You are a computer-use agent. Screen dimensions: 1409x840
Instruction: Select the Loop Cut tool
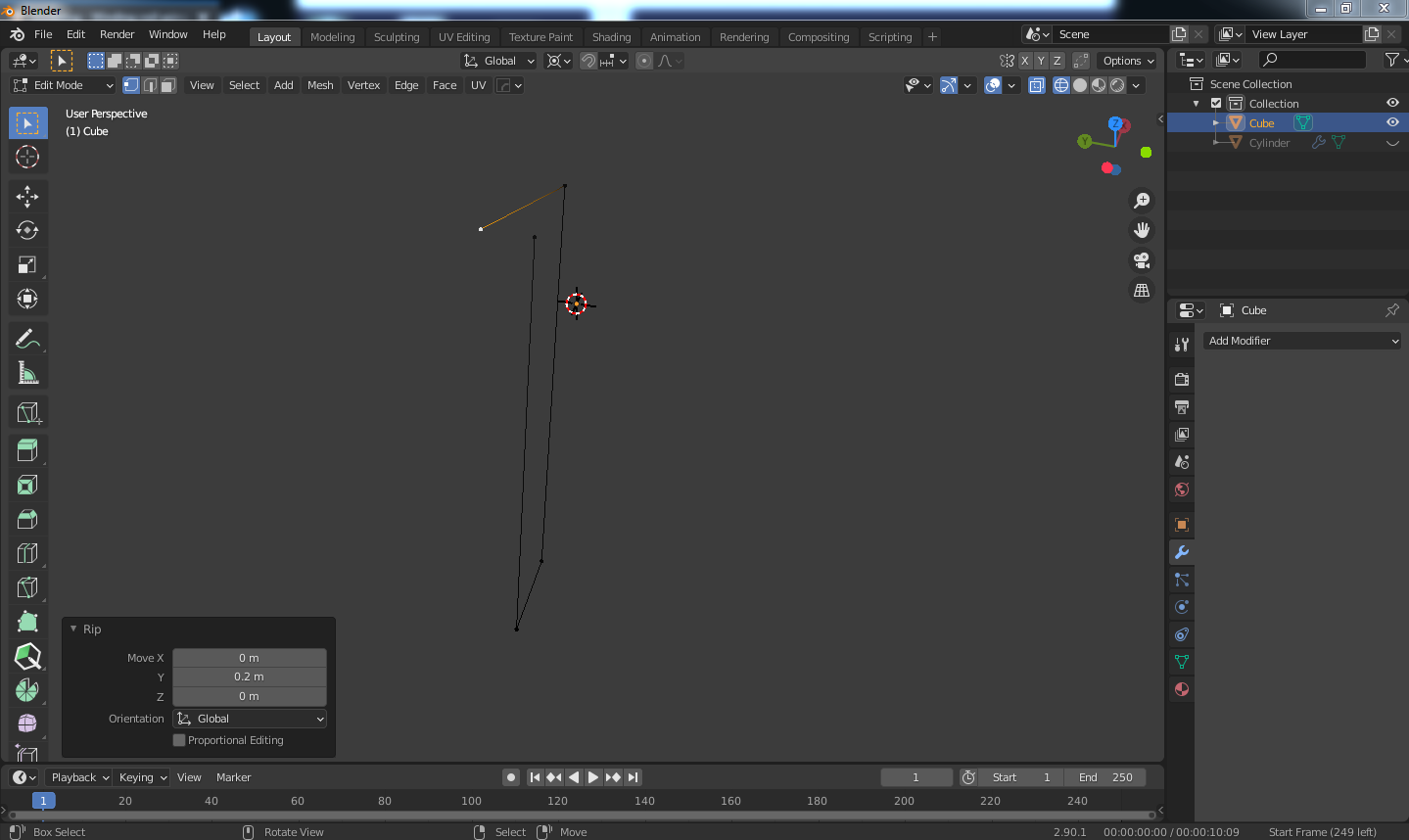[x=27, y=553]
